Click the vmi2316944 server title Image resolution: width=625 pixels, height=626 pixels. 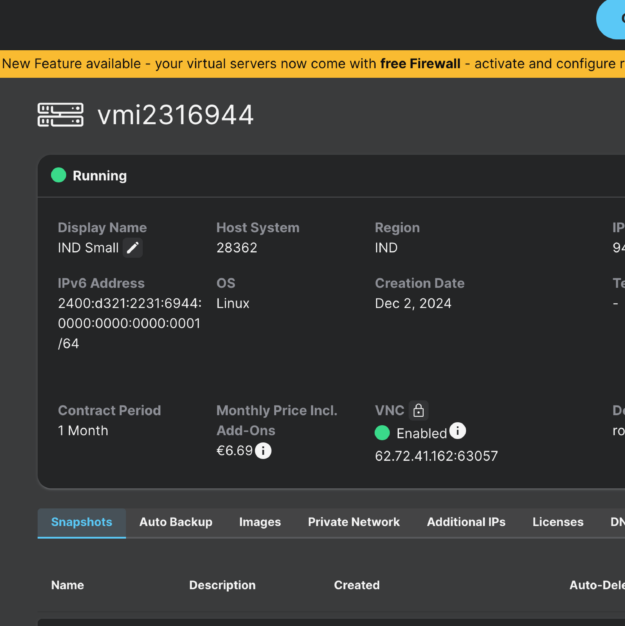pos(175,115)
